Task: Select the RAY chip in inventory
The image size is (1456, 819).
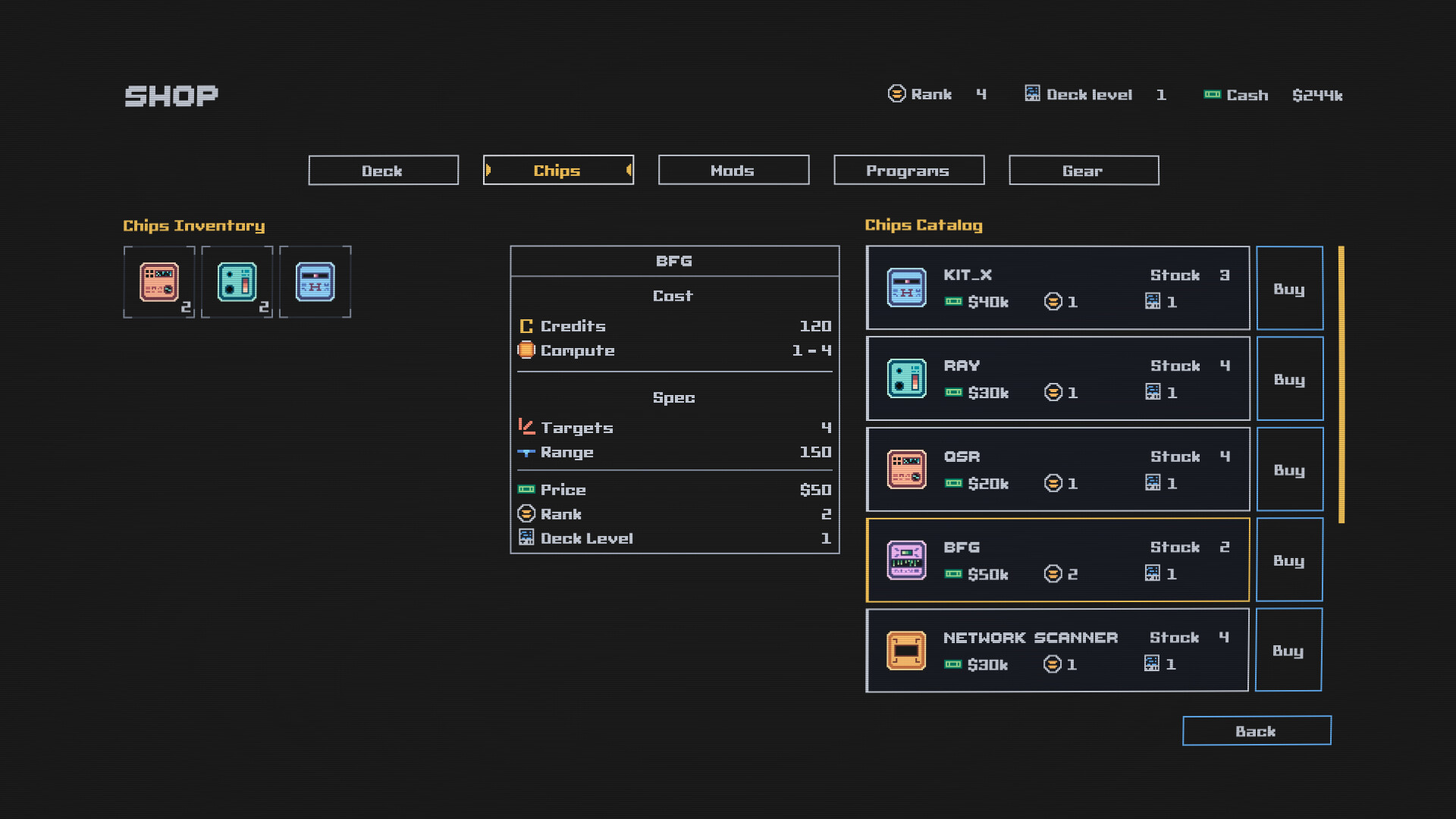Action: pyautogui.click(x=237, y=282)
